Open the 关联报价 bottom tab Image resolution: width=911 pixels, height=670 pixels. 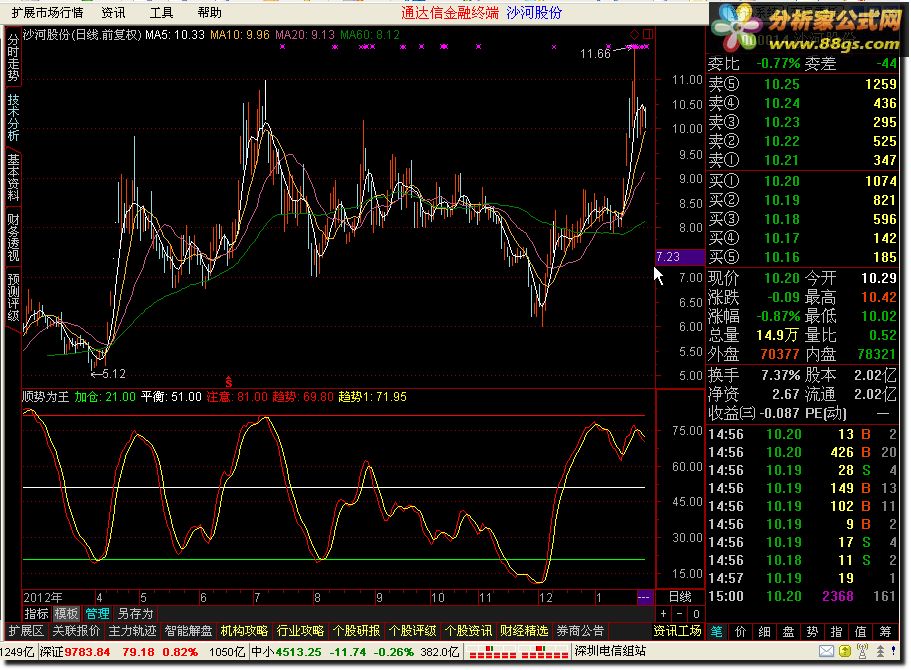pos(76,631)
